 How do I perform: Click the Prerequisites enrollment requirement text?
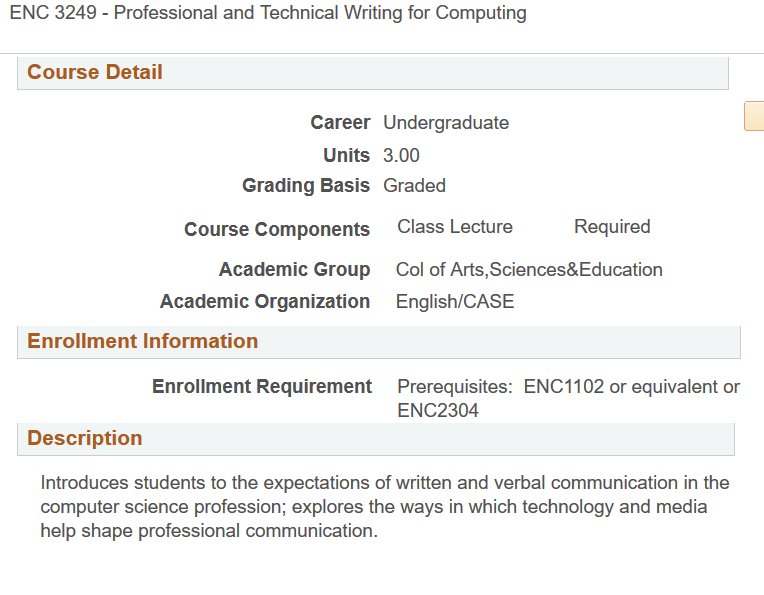coord(568,398)
